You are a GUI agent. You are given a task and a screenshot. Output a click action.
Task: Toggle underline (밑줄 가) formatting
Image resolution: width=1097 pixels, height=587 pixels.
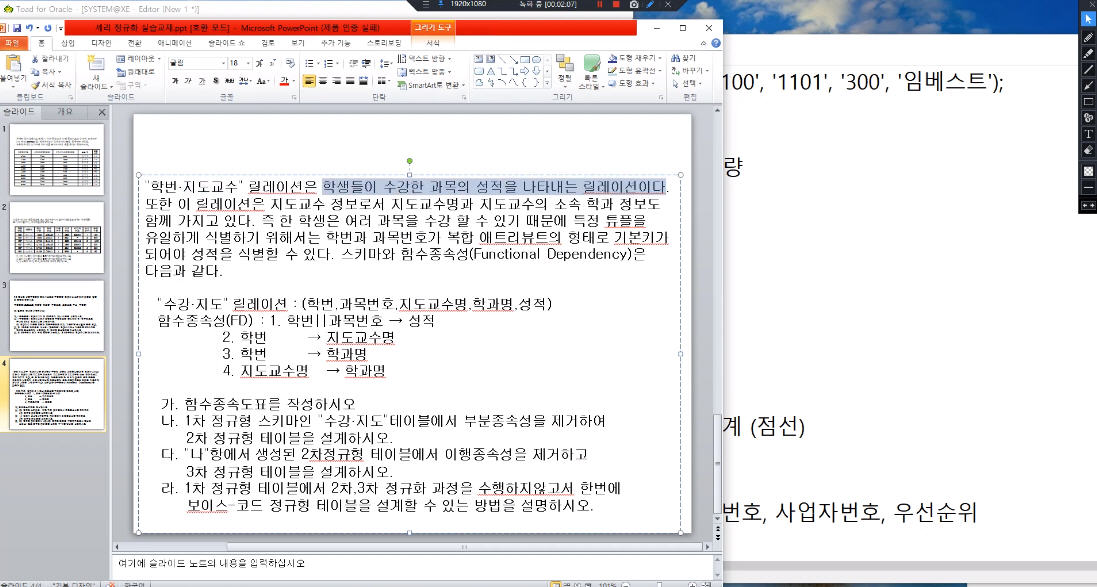(204, 81)
